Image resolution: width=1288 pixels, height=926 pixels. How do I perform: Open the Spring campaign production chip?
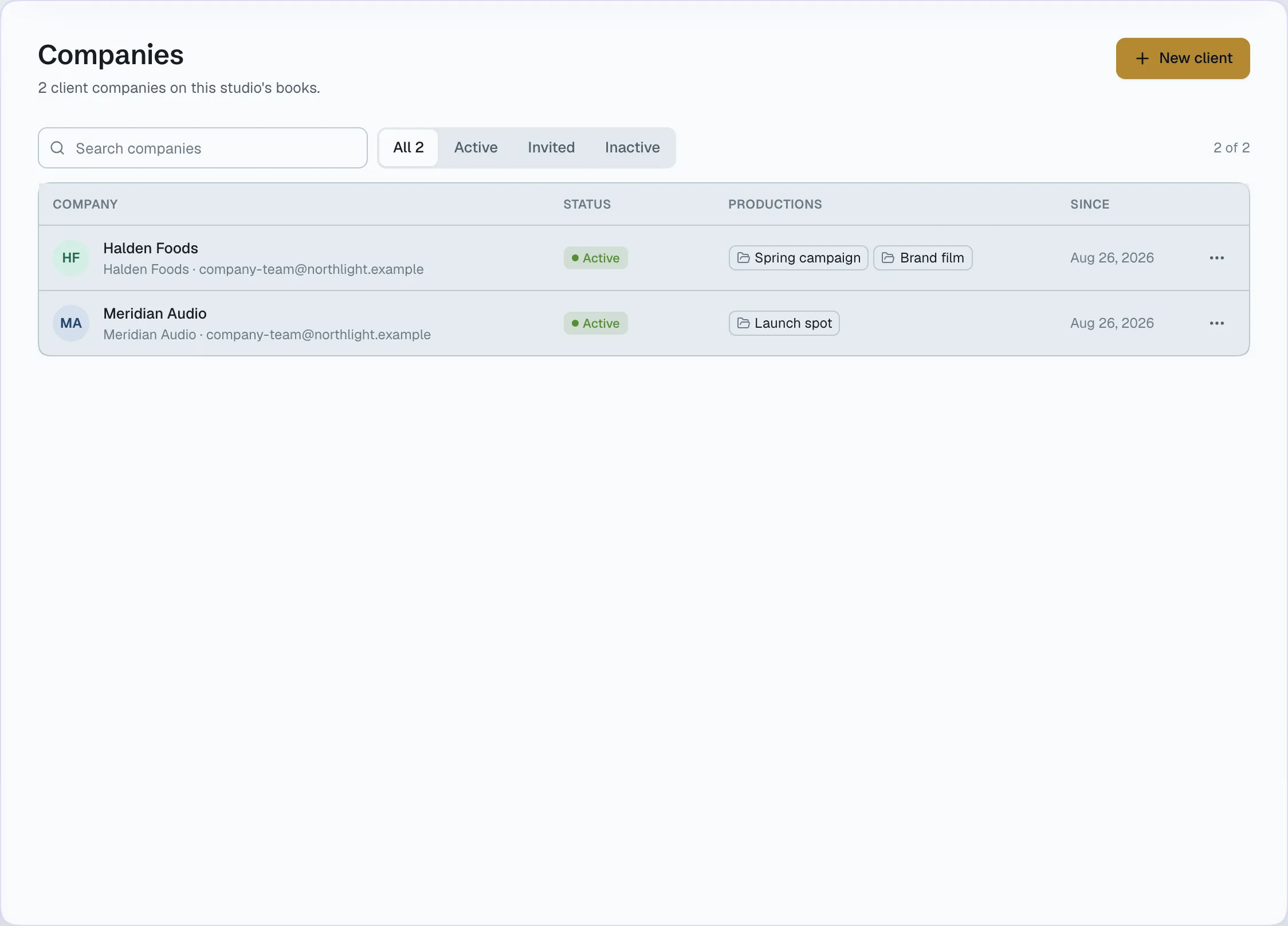pos(799,258)
